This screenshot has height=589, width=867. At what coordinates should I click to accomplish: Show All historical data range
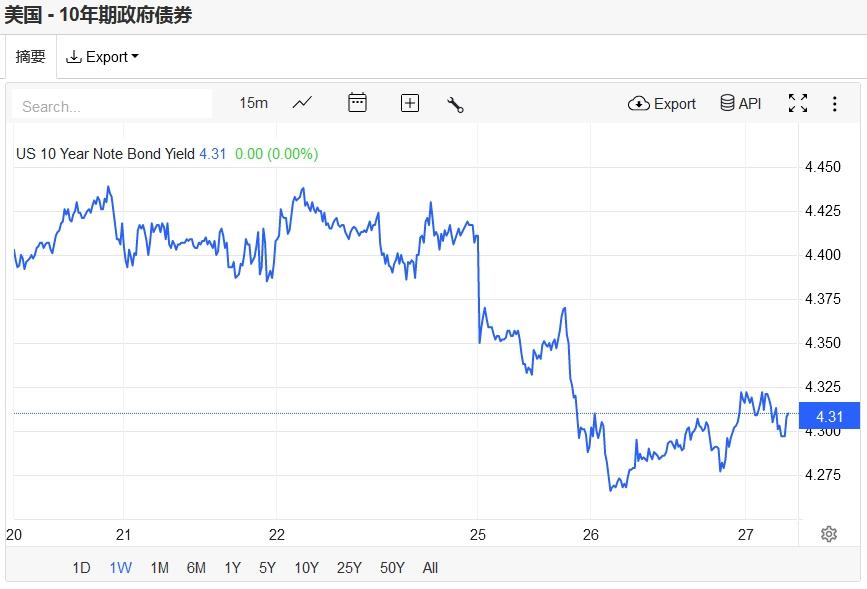click(430, 568)
